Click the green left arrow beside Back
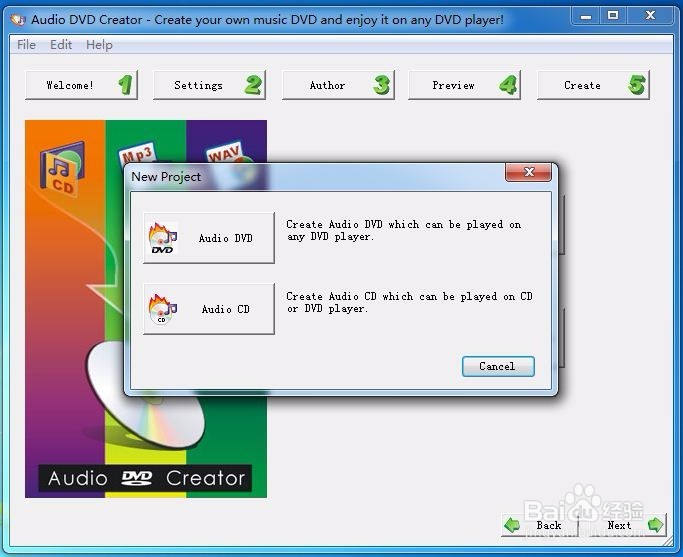Viewport: 683px width, 557px height. click(512, 525)
